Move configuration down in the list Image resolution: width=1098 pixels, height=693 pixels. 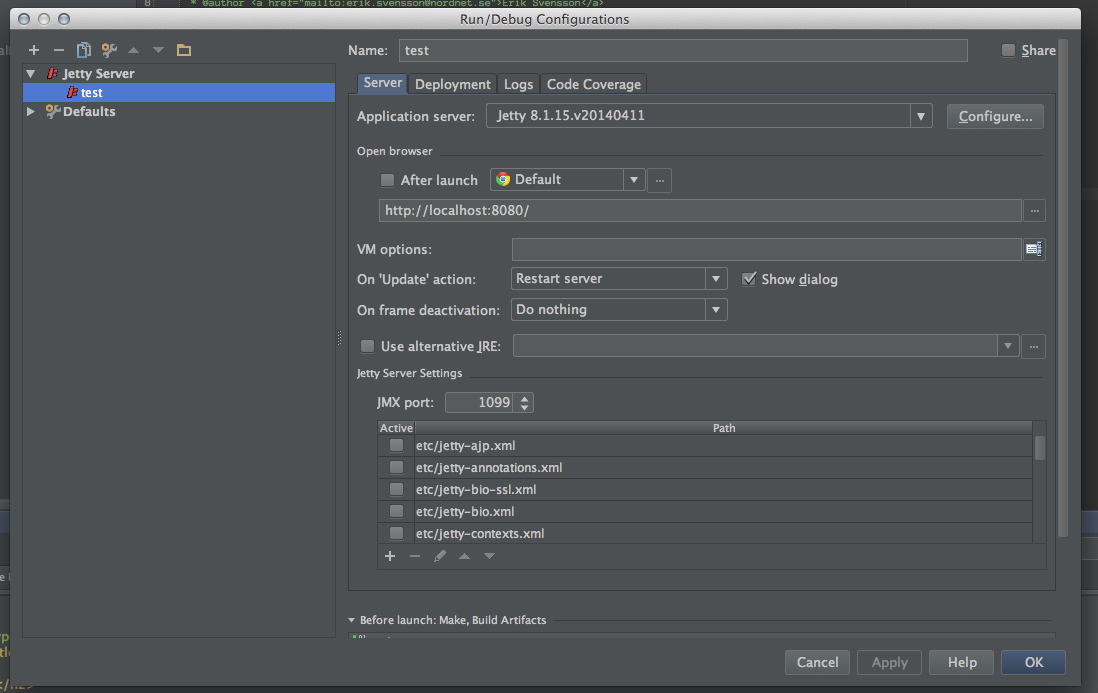pyautogui.click(x=158, y=50)
